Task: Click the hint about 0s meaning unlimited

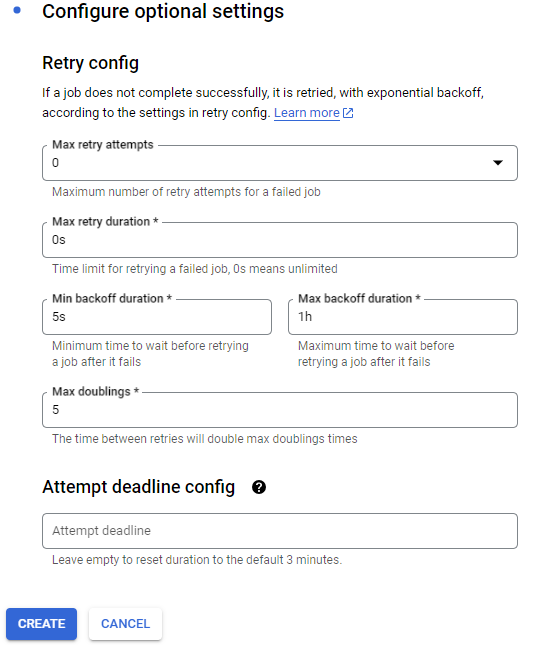Action: (x=195, y=269)
